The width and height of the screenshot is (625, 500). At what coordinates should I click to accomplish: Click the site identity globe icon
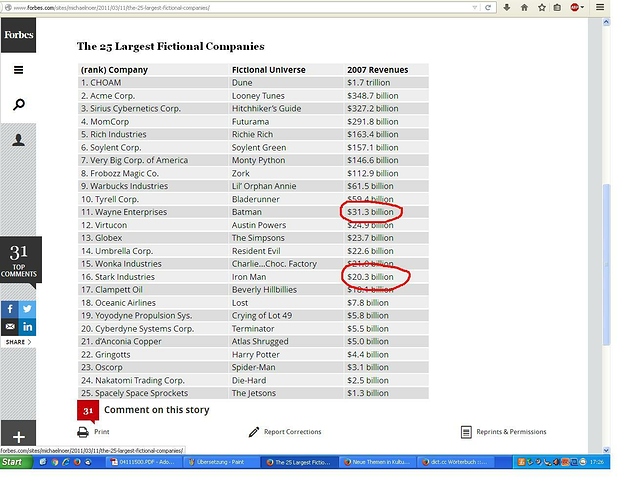(x=8, y=8)
